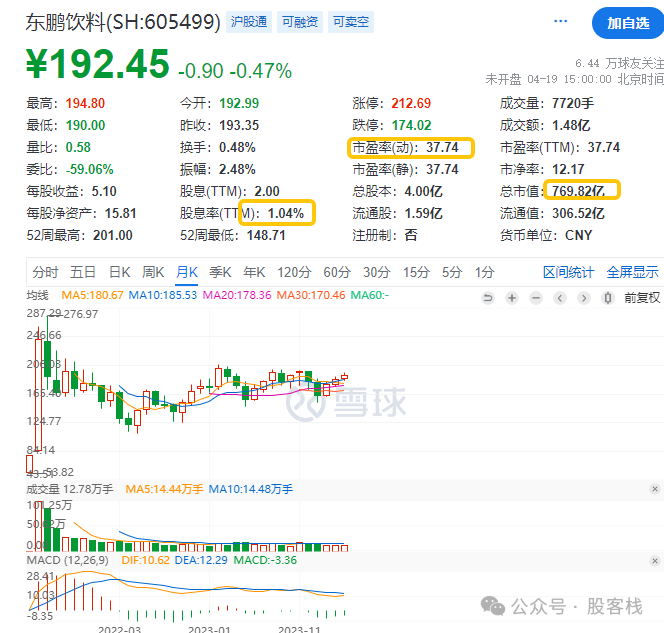
Task: Click the MACD (12,26,9) indicator label
Action: (67, 560)
